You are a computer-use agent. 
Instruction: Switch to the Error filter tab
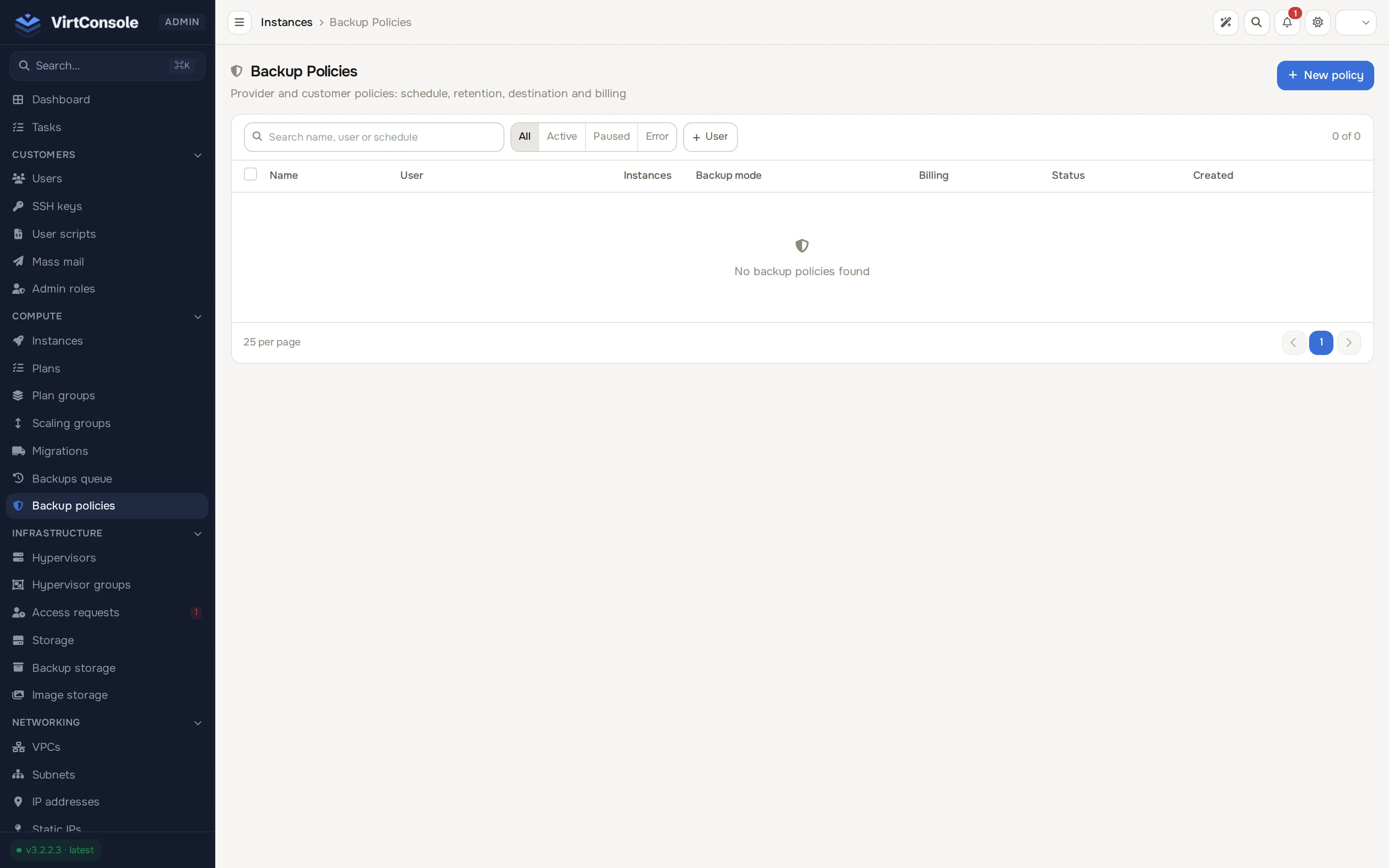657,137
